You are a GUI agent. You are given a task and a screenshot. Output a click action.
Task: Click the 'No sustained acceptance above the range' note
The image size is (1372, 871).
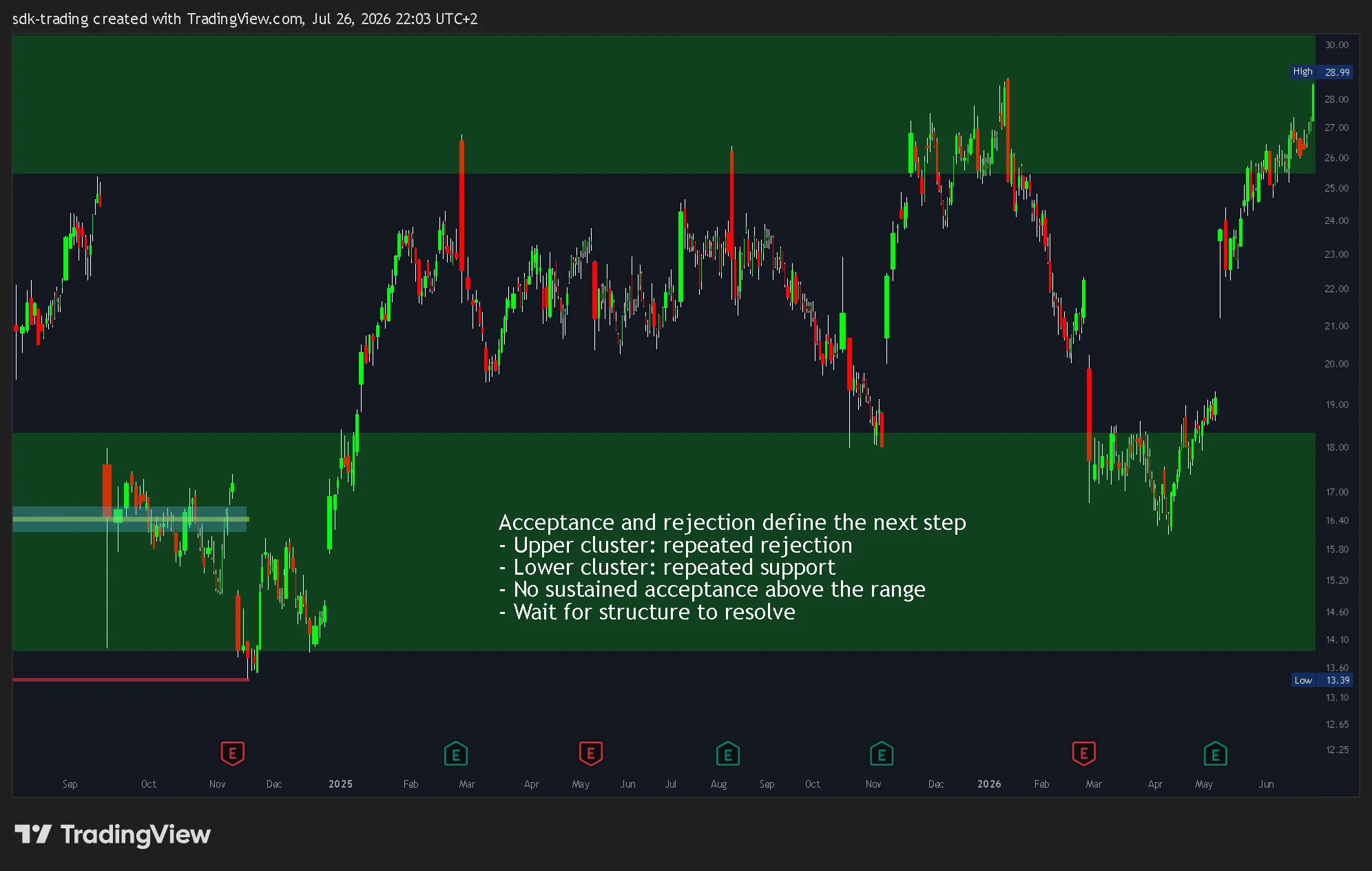(712, 589)
